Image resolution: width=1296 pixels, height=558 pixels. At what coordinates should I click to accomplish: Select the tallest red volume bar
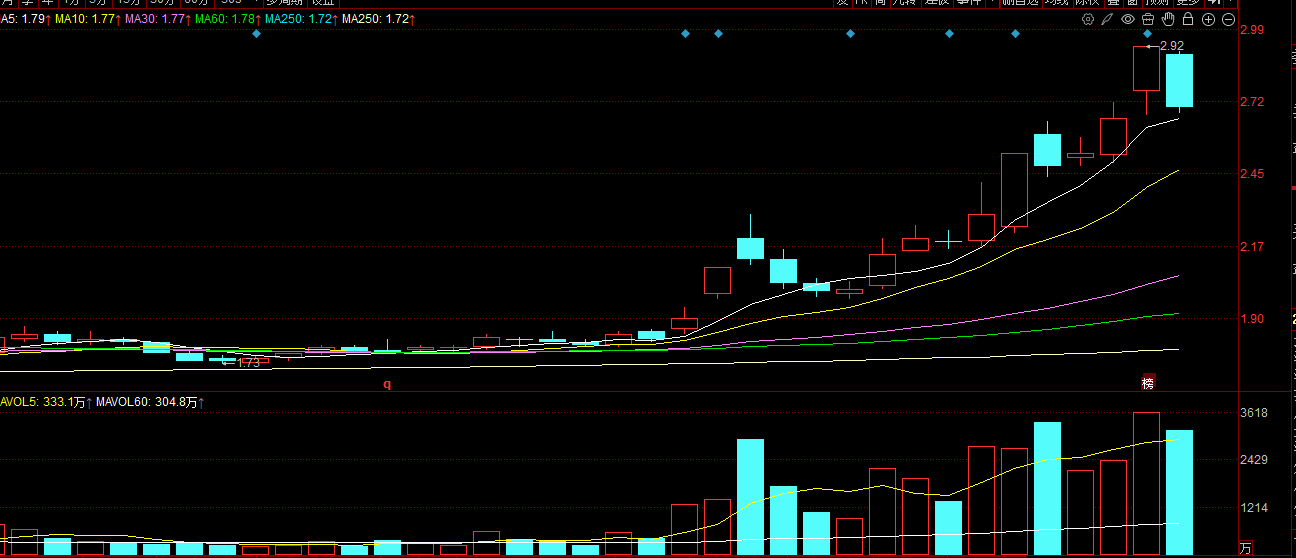coord(1146,484)
